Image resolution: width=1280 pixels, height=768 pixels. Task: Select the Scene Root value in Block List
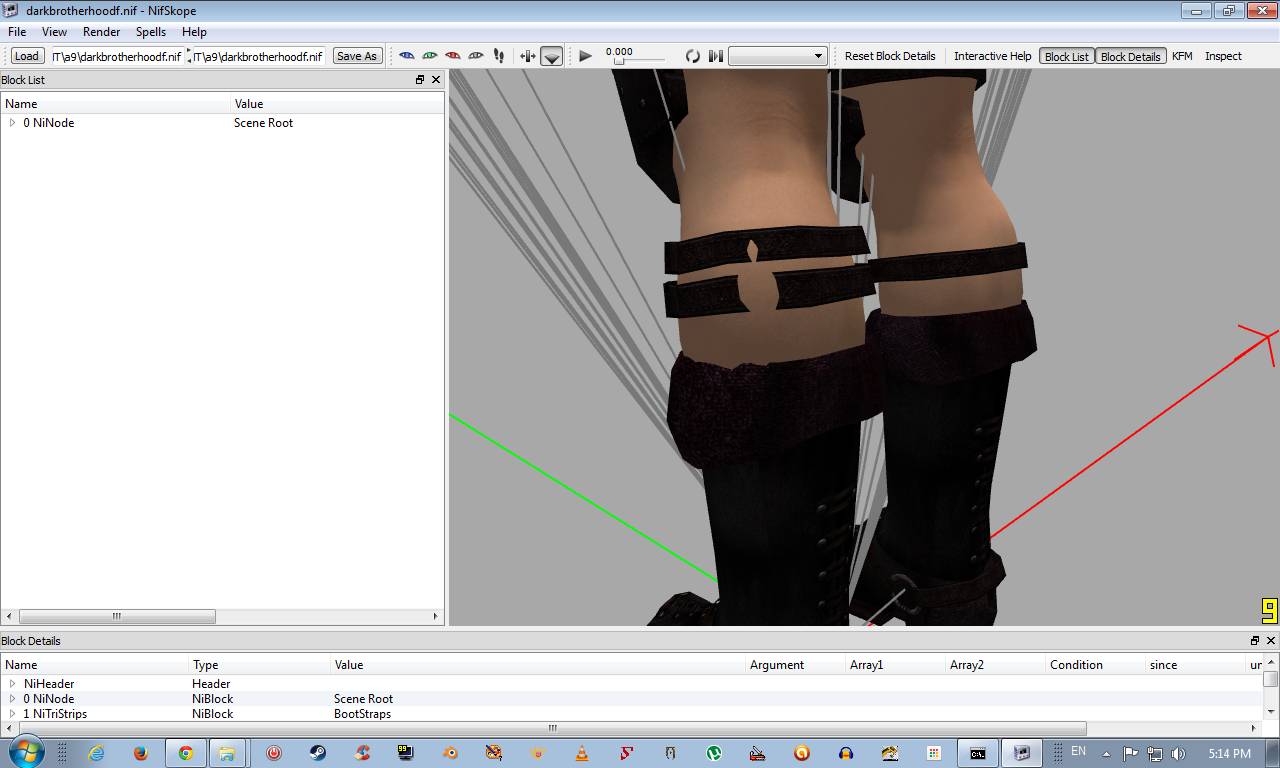click(263, 123)
